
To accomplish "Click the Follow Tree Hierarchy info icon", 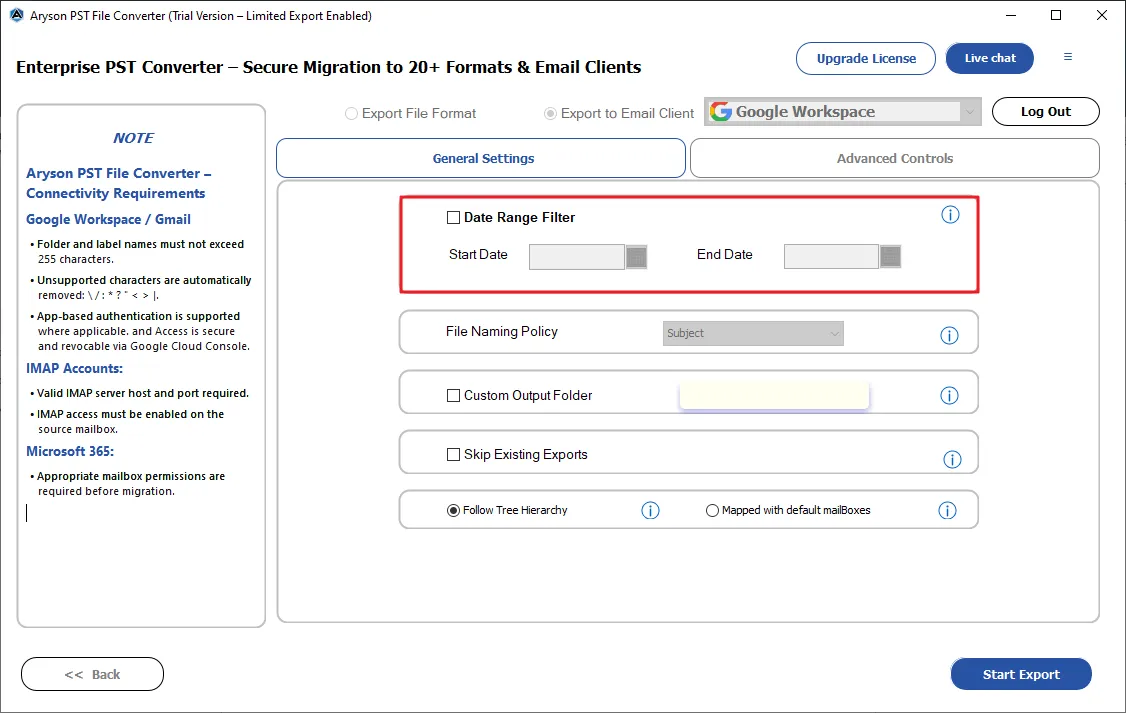I will pyautogui.click(x=650, y=511).
